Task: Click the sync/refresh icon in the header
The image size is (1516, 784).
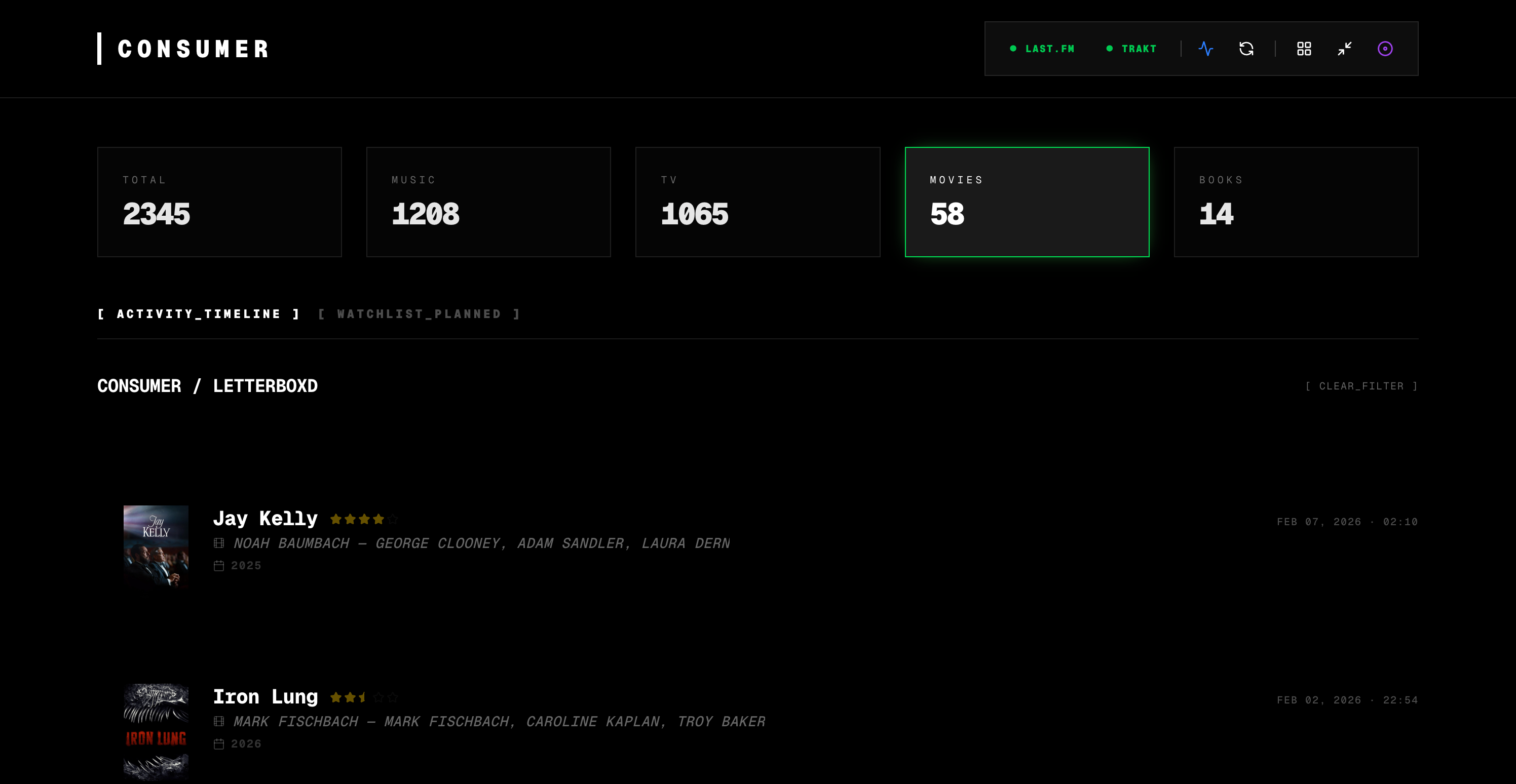Action: (1247, 49)
